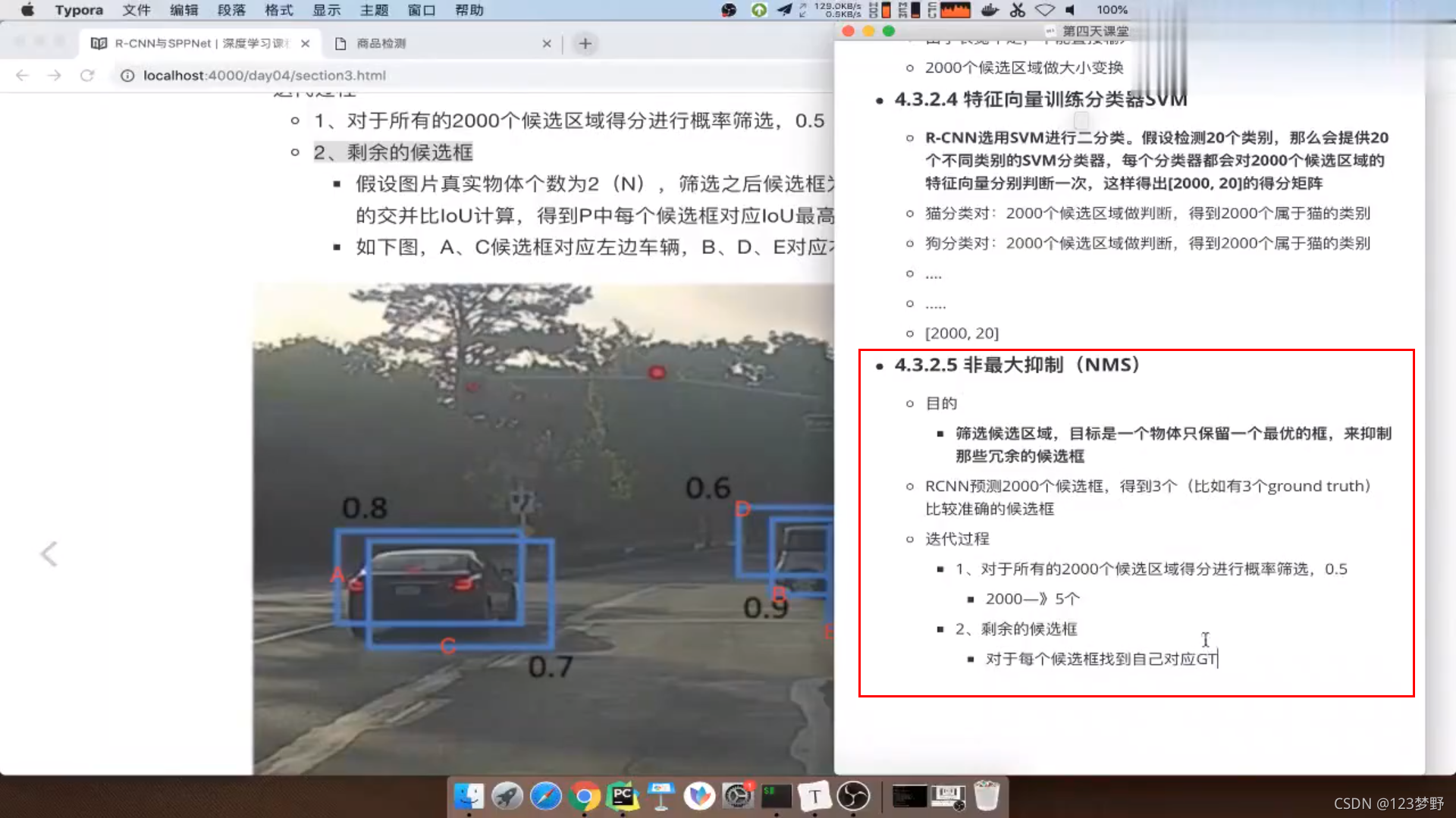Click the line 2000—》5个
The image size is (1456, 818).
pos(1033,599)
